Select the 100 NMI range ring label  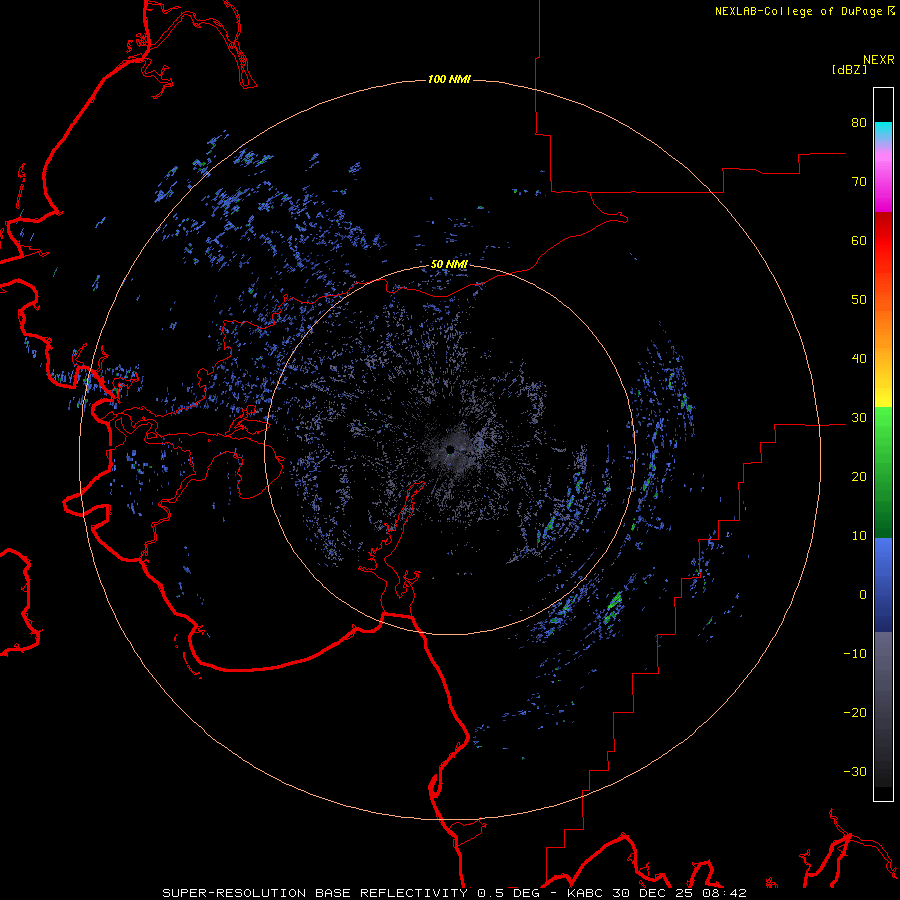[x=449, y=79]
